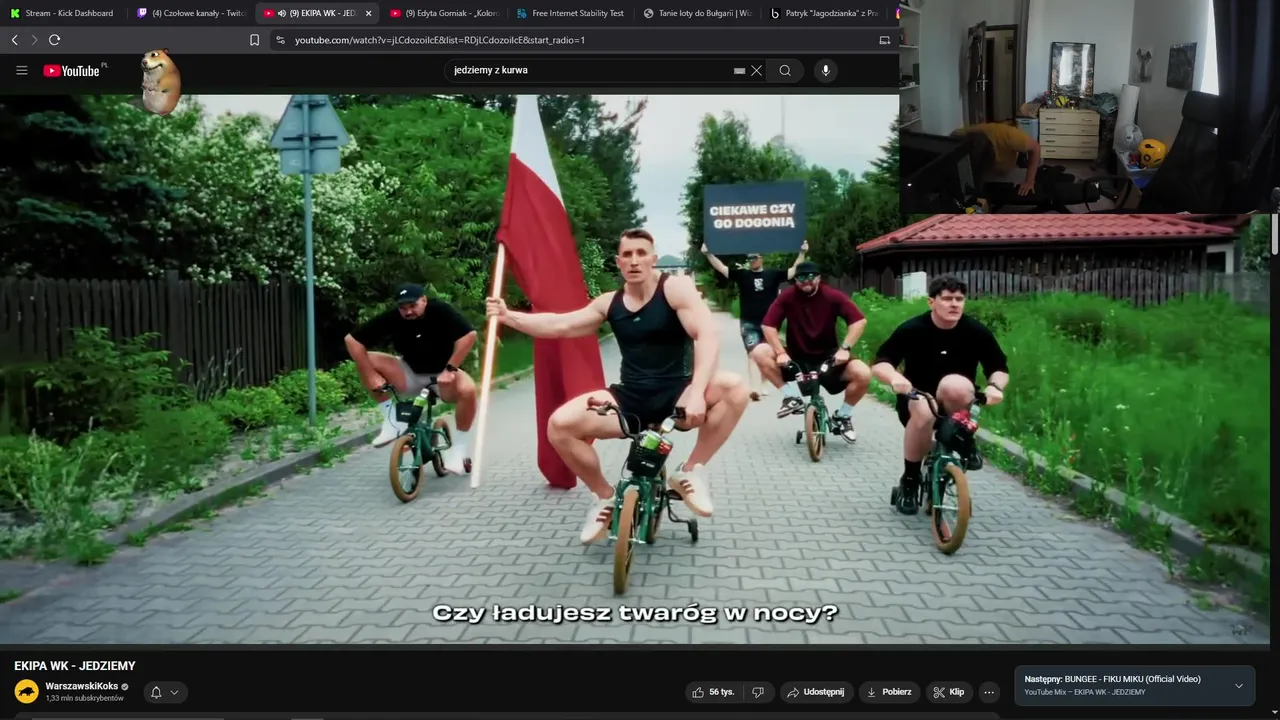Bookmark this page icon
The image size is (1280, 720).
[254, 40]
